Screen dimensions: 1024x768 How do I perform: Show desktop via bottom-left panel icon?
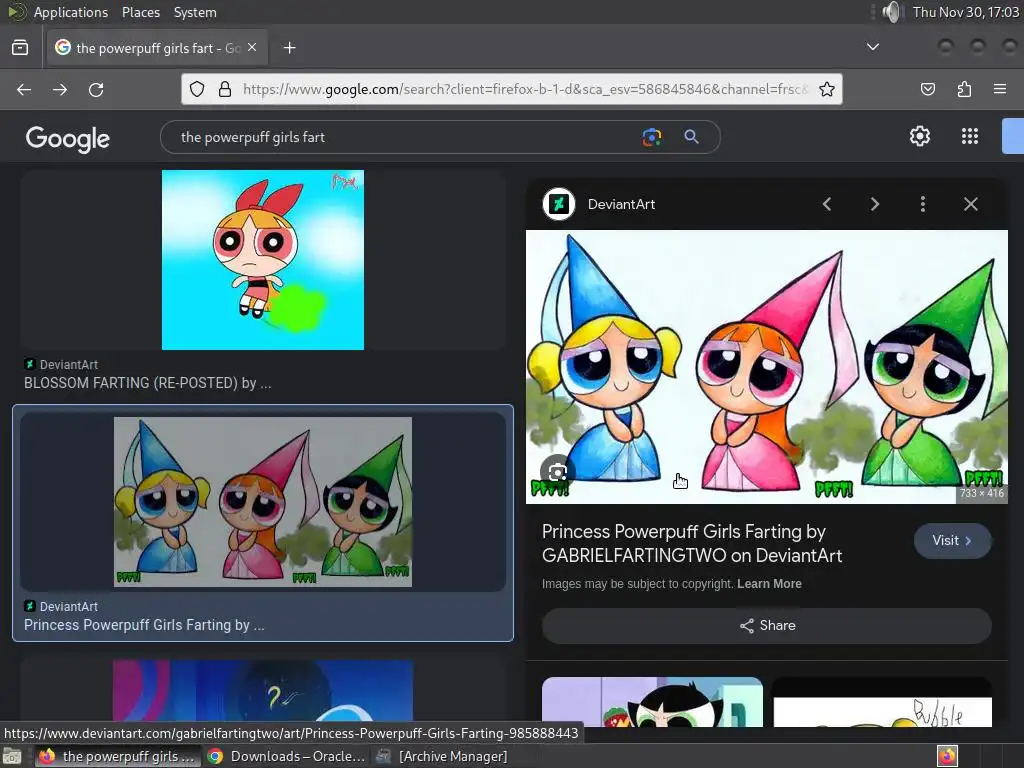pos(12,756)
